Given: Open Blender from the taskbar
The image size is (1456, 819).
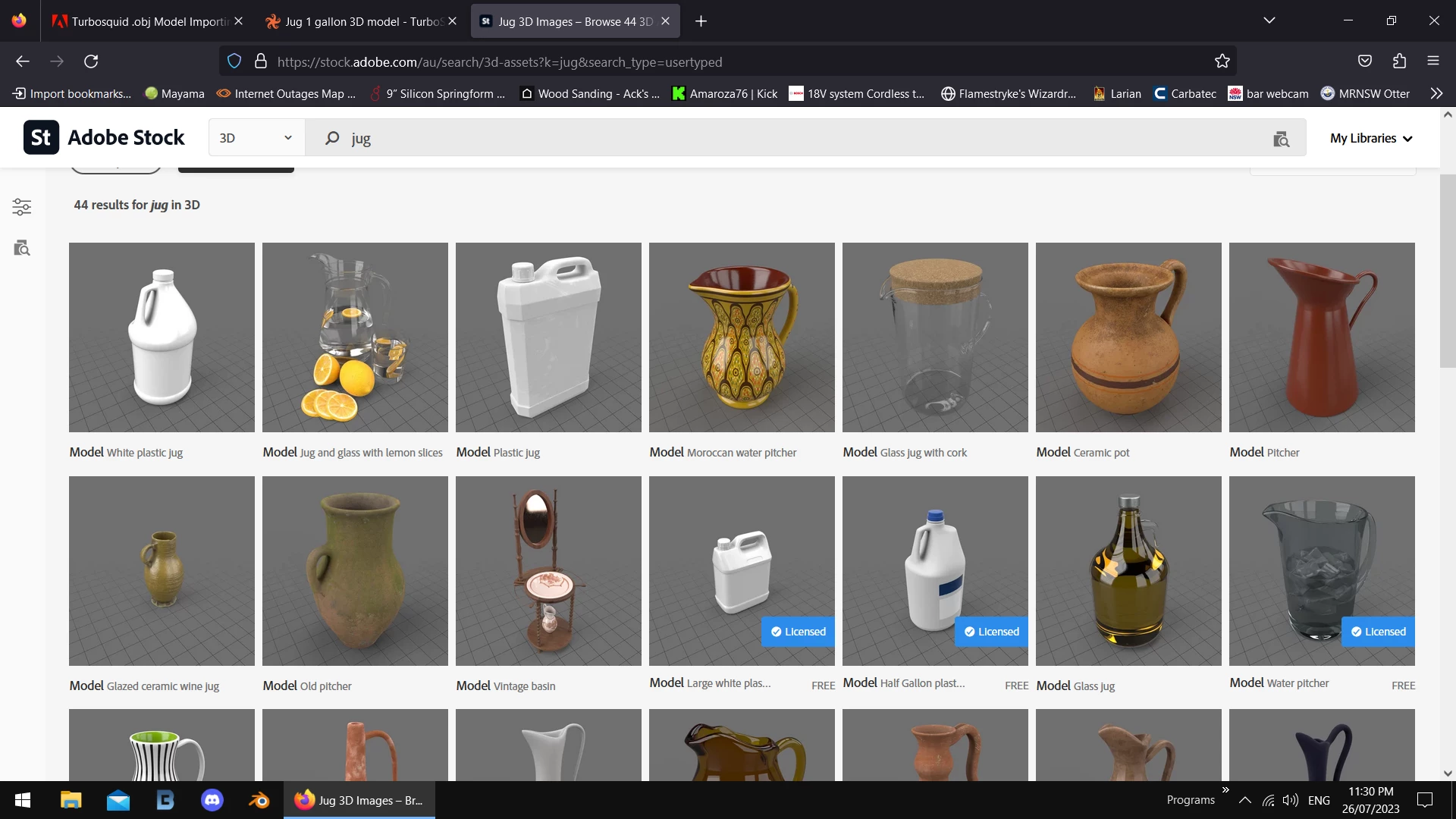Looking at the screenshot, I should (259, 800).
